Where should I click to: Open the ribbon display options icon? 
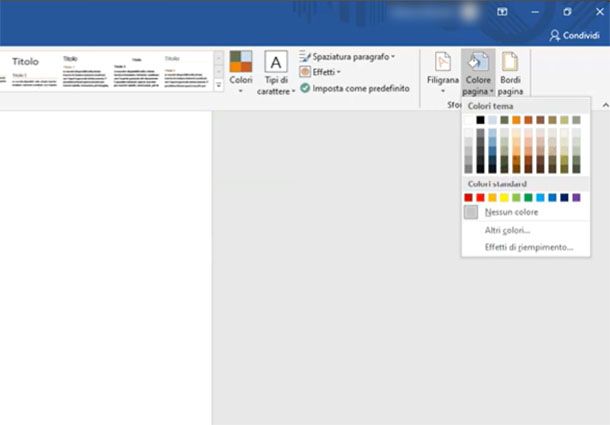pyautogui.click(x=502, y=12)
